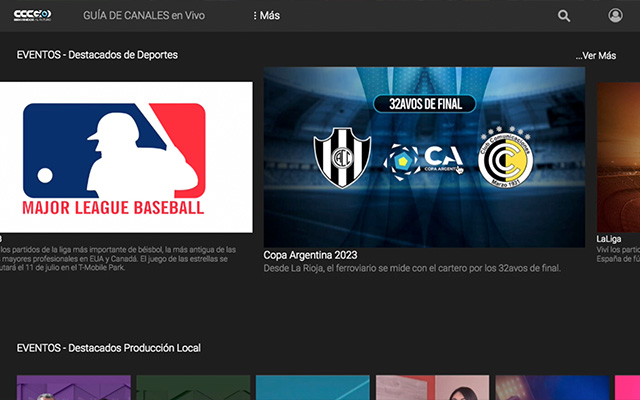This screenshot has width=640, height=400.
Task: Open first thumbnail in Producción Local row
Action: coord(74,388)
